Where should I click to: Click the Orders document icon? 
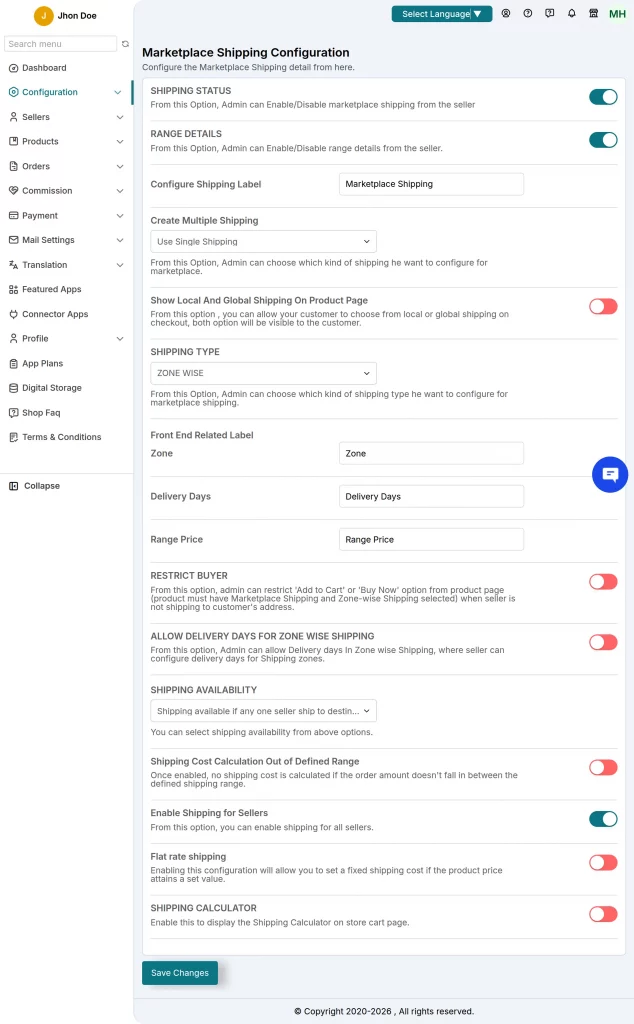(x=13, y=166)
